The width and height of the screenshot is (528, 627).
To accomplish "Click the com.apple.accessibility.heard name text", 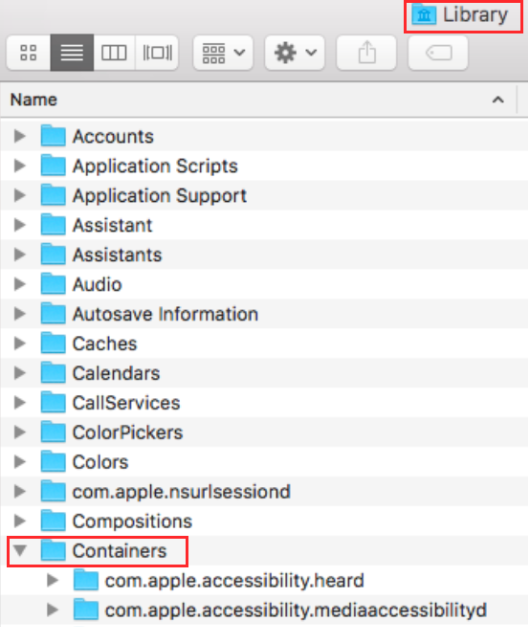I will [x=234, y=581].
